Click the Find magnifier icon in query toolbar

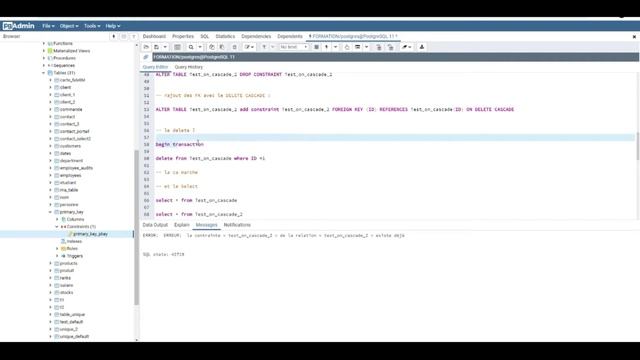(x=191, y=47)
